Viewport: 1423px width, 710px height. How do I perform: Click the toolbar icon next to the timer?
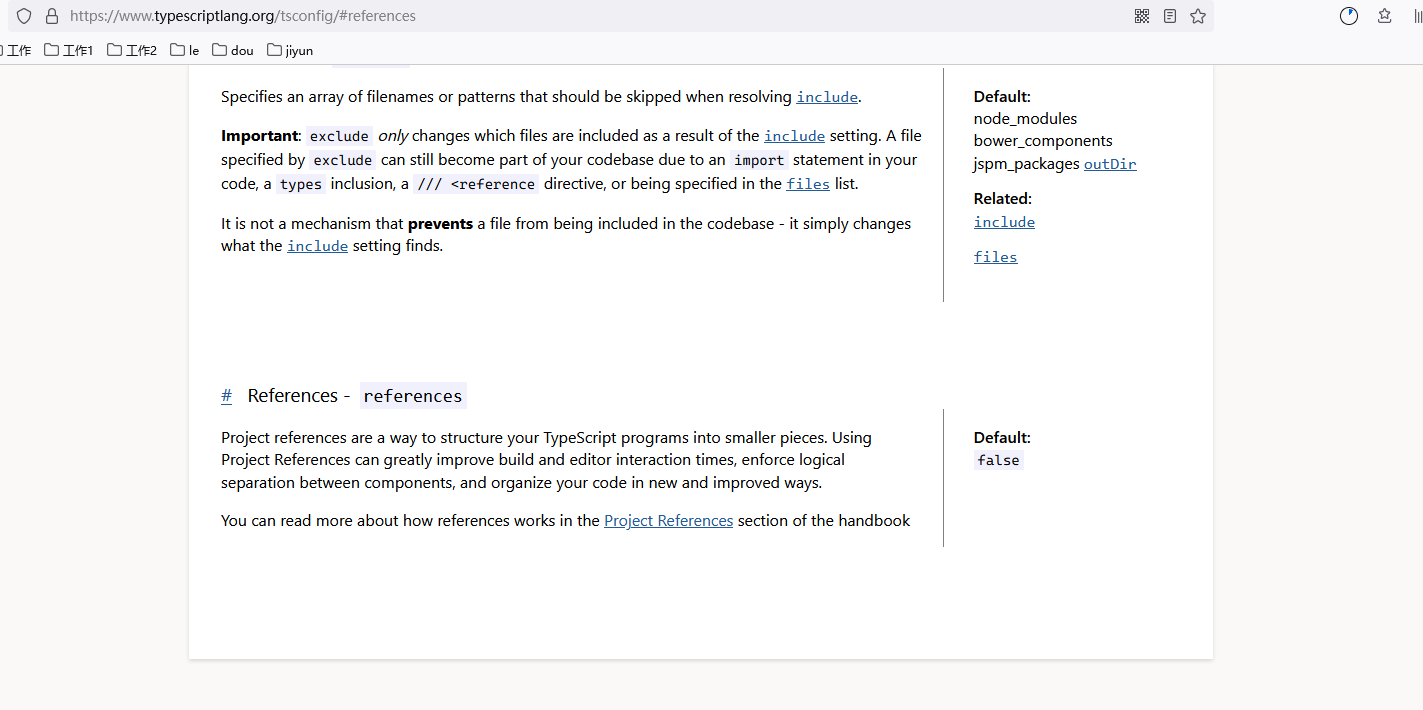pos(1385,16)
